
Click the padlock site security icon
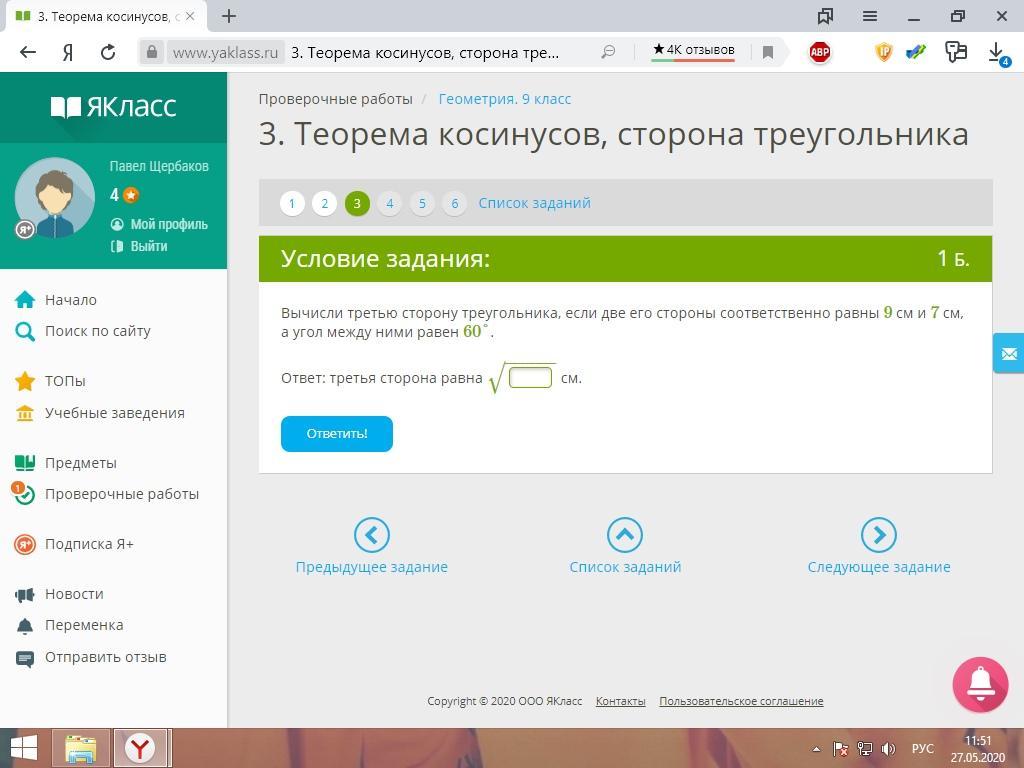152,52
